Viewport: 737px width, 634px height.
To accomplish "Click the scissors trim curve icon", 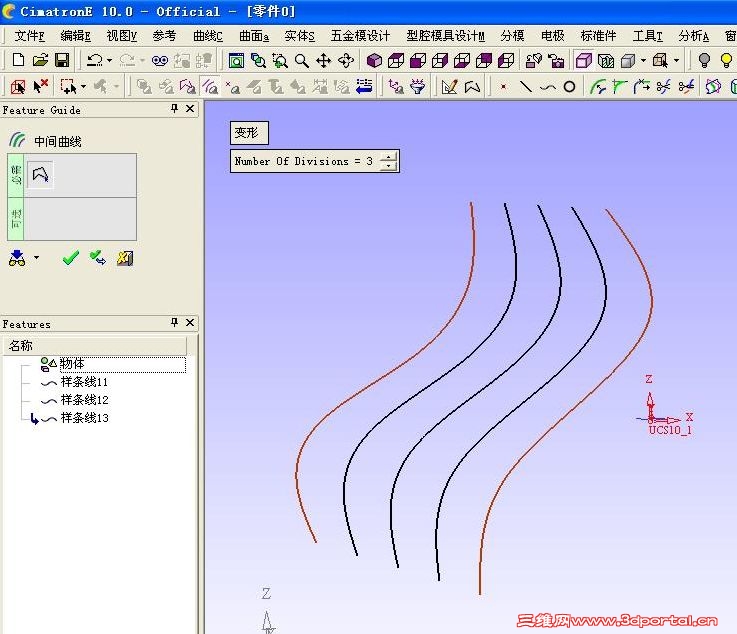I will pyautogui.click(x=664, y=86).
